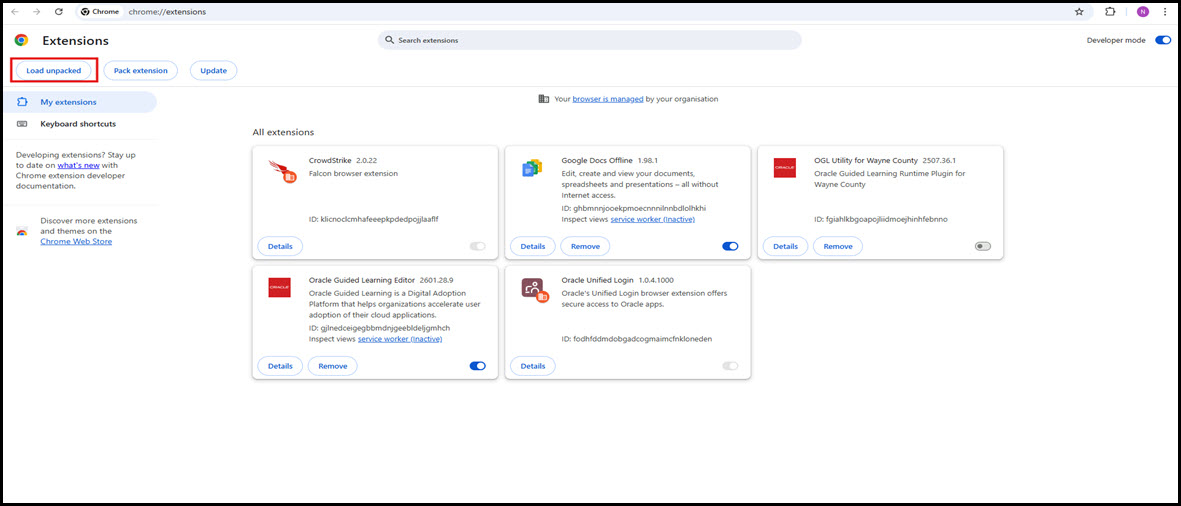Viewport: 1181px width, 506px height.
Task: Open Keyboard shortcuts in sidebar
Action: coord(80,123)
